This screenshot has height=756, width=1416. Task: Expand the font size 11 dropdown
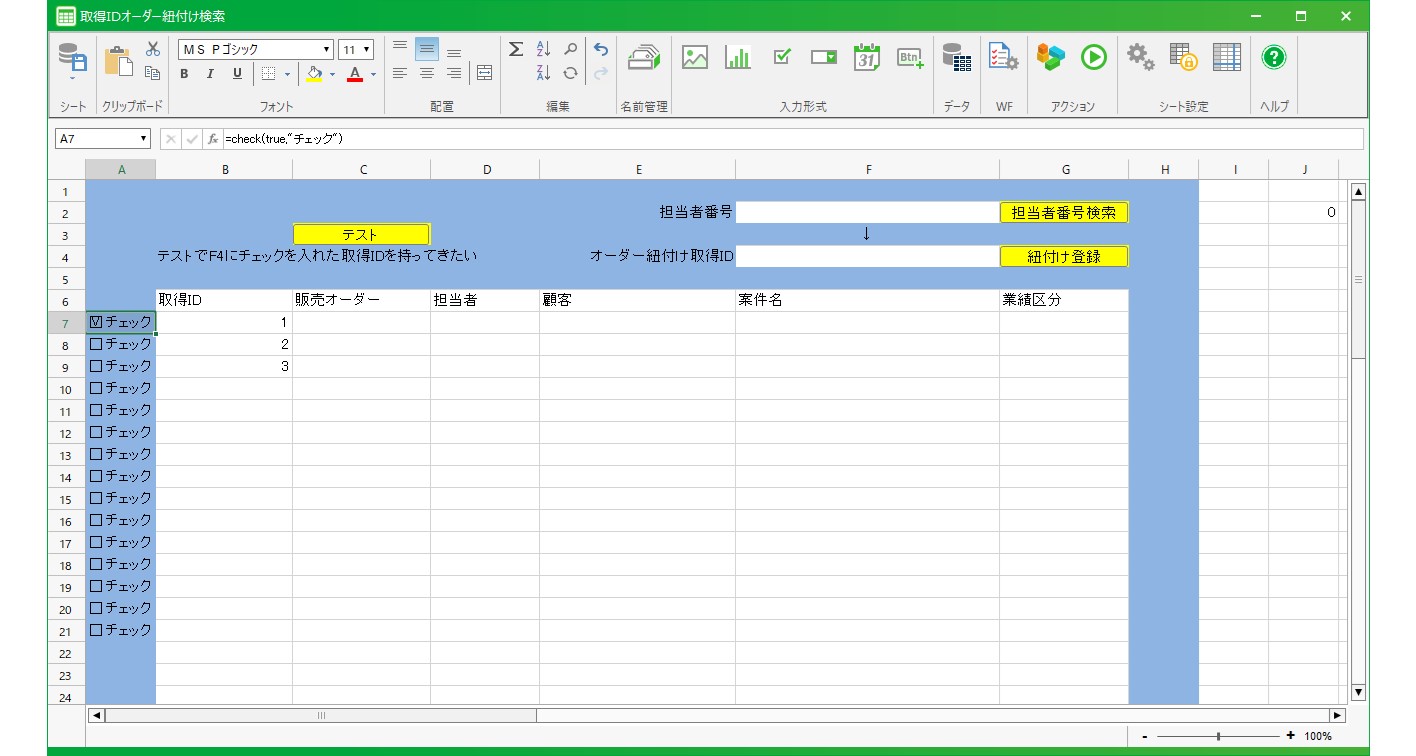367,49
